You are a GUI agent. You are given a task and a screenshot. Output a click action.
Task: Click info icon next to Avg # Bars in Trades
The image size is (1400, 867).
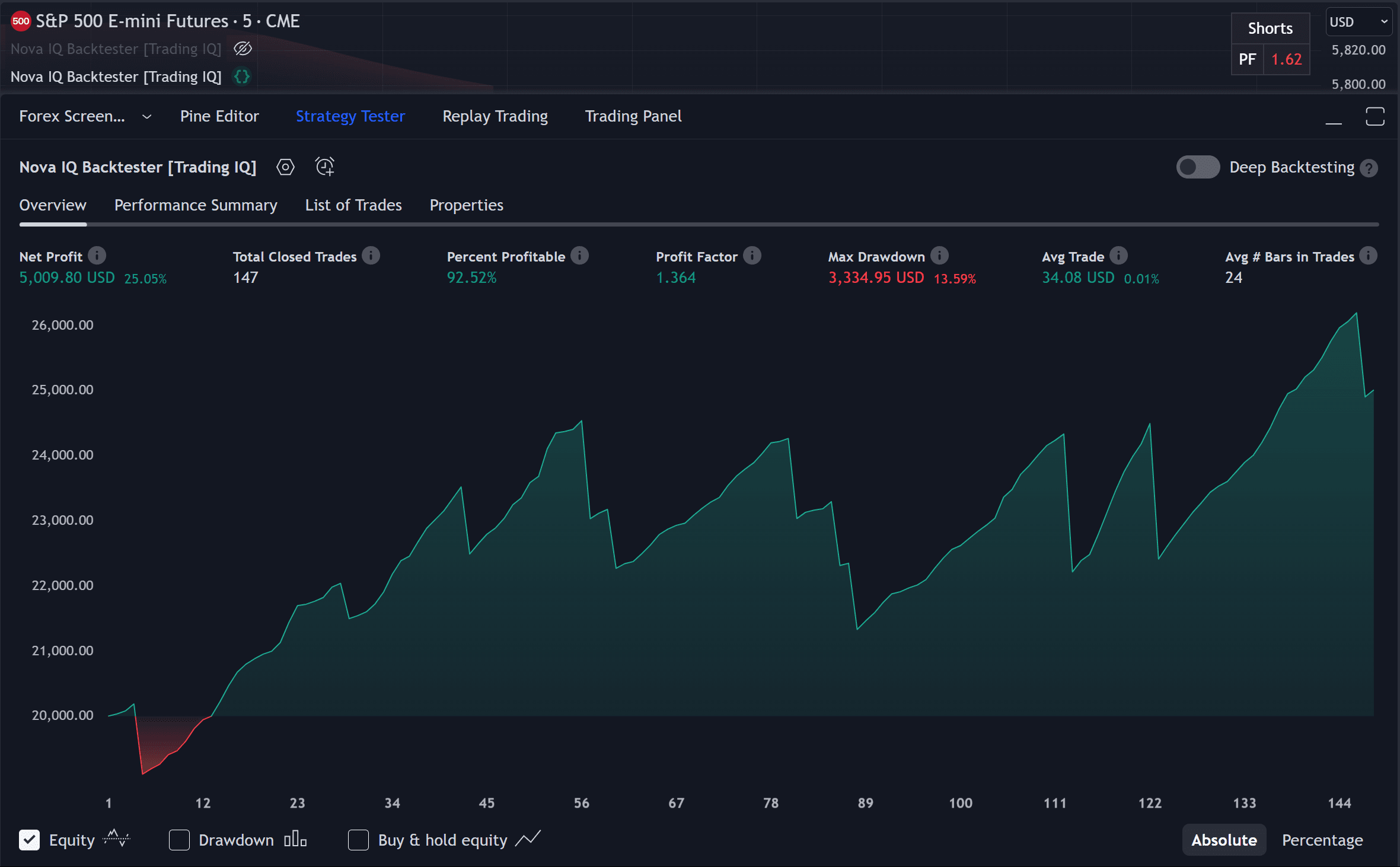(x=1368, y=256)
